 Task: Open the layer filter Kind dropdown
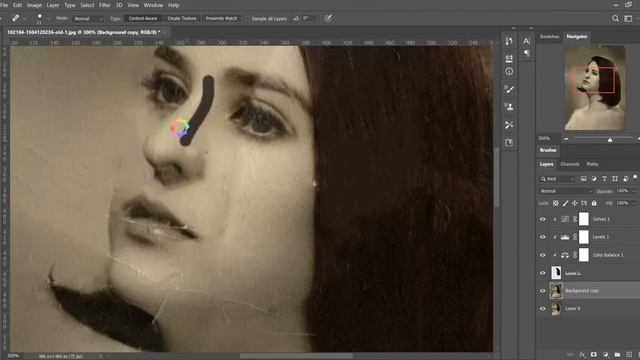(x=558, y=179)
